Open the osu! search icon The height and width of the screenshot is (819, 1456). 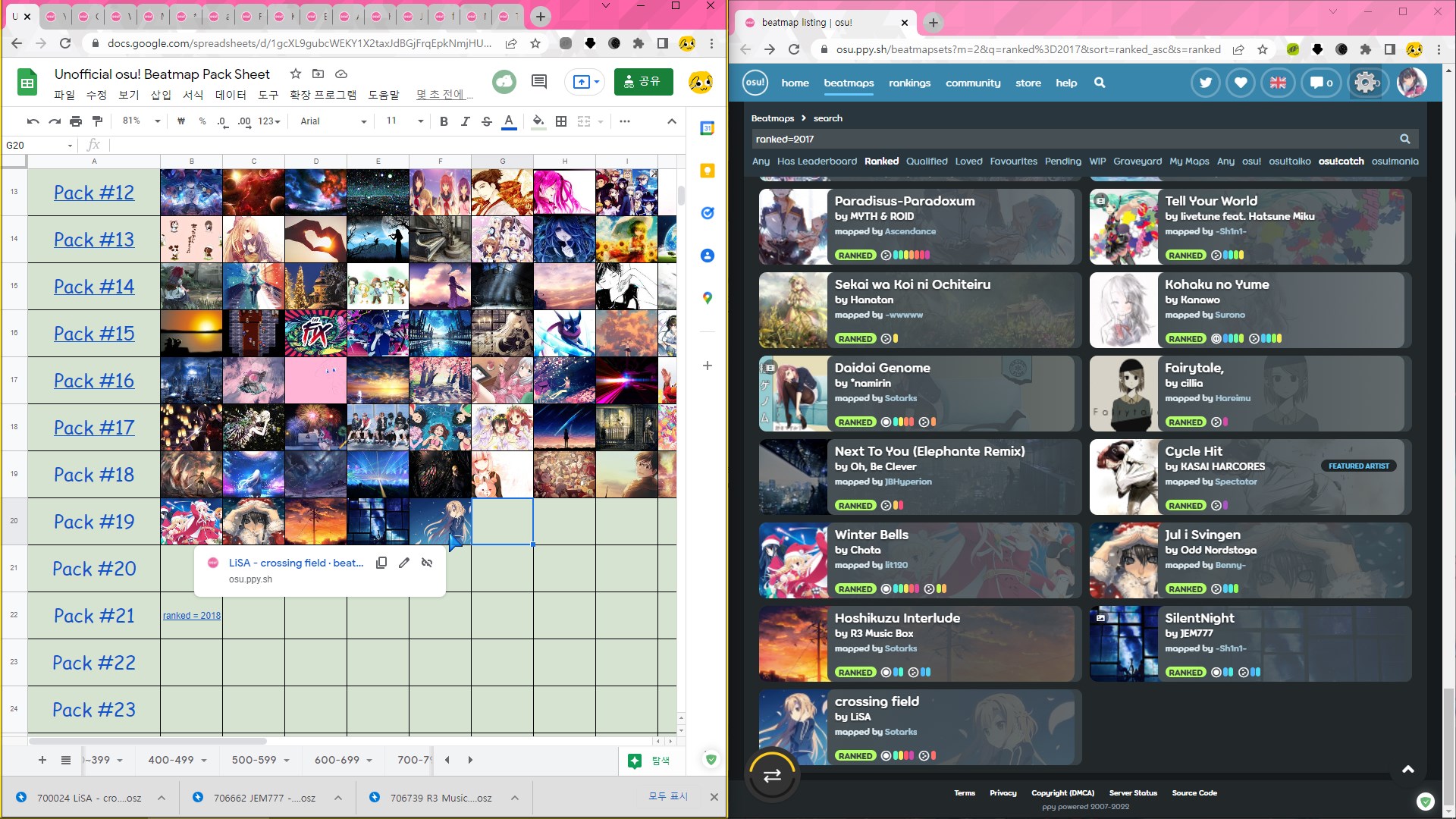click(x=1100, y=83)
